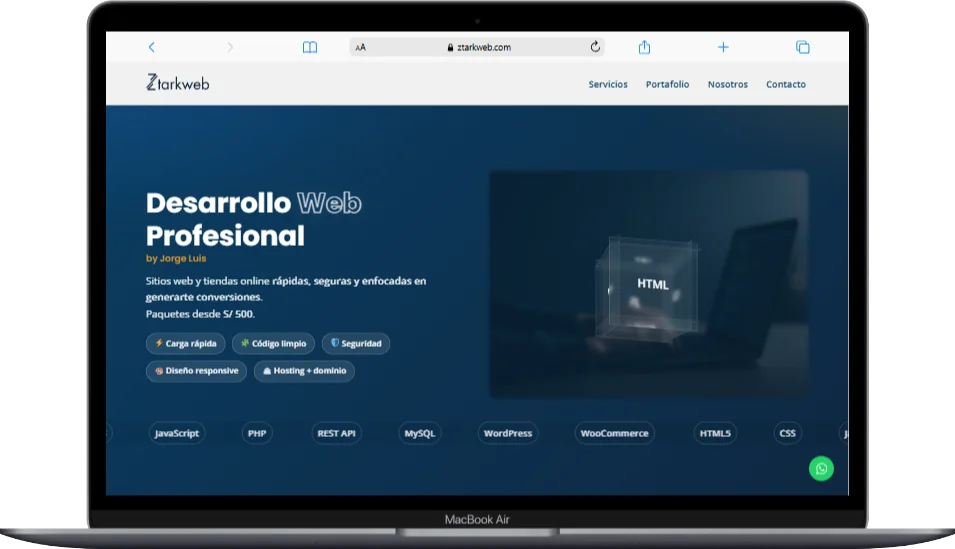Screen dimensions: 955x549
Task: Click the Safari forward arrow
Action: (230, 47)
